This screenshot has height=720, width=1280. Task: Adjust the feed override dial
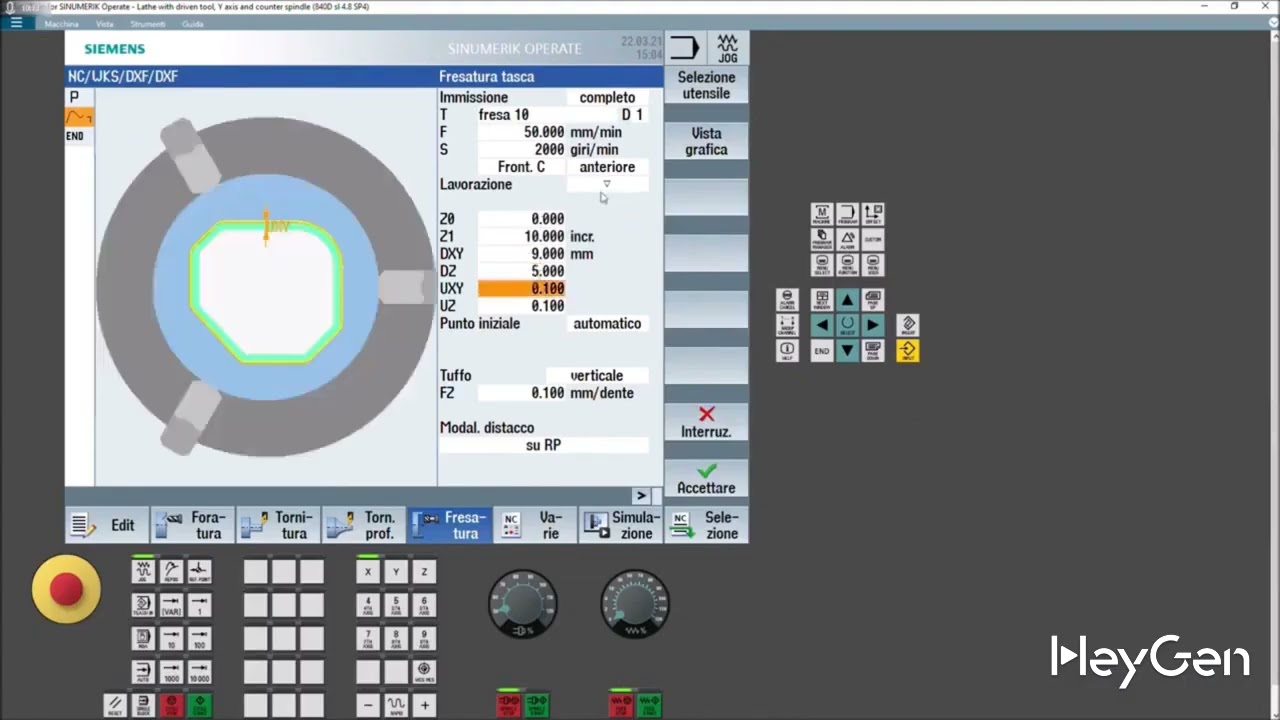click(634, 603)
